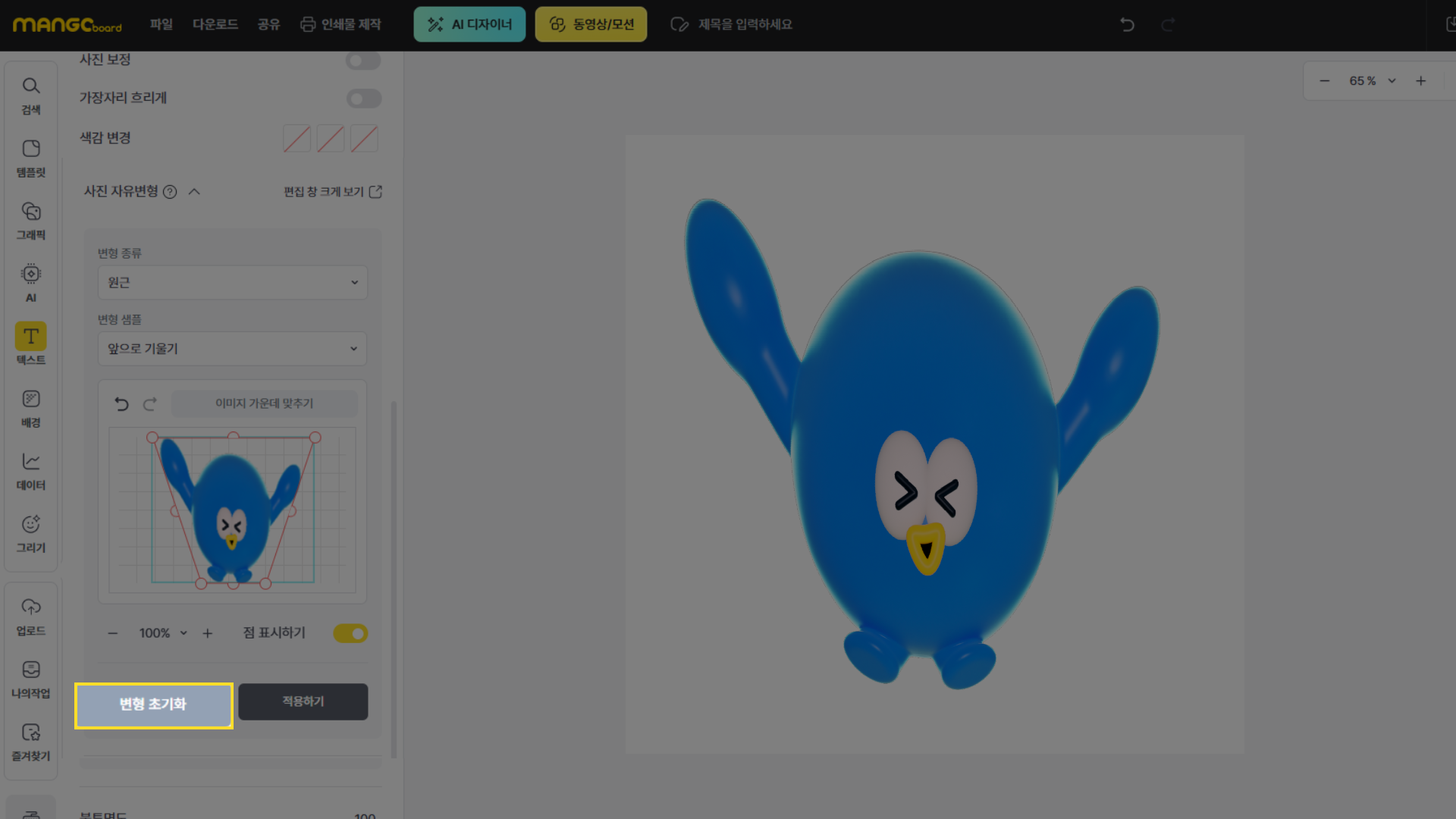1456x819 pixels.
Task: Open the 파일 menu
Action: (161, 24)
